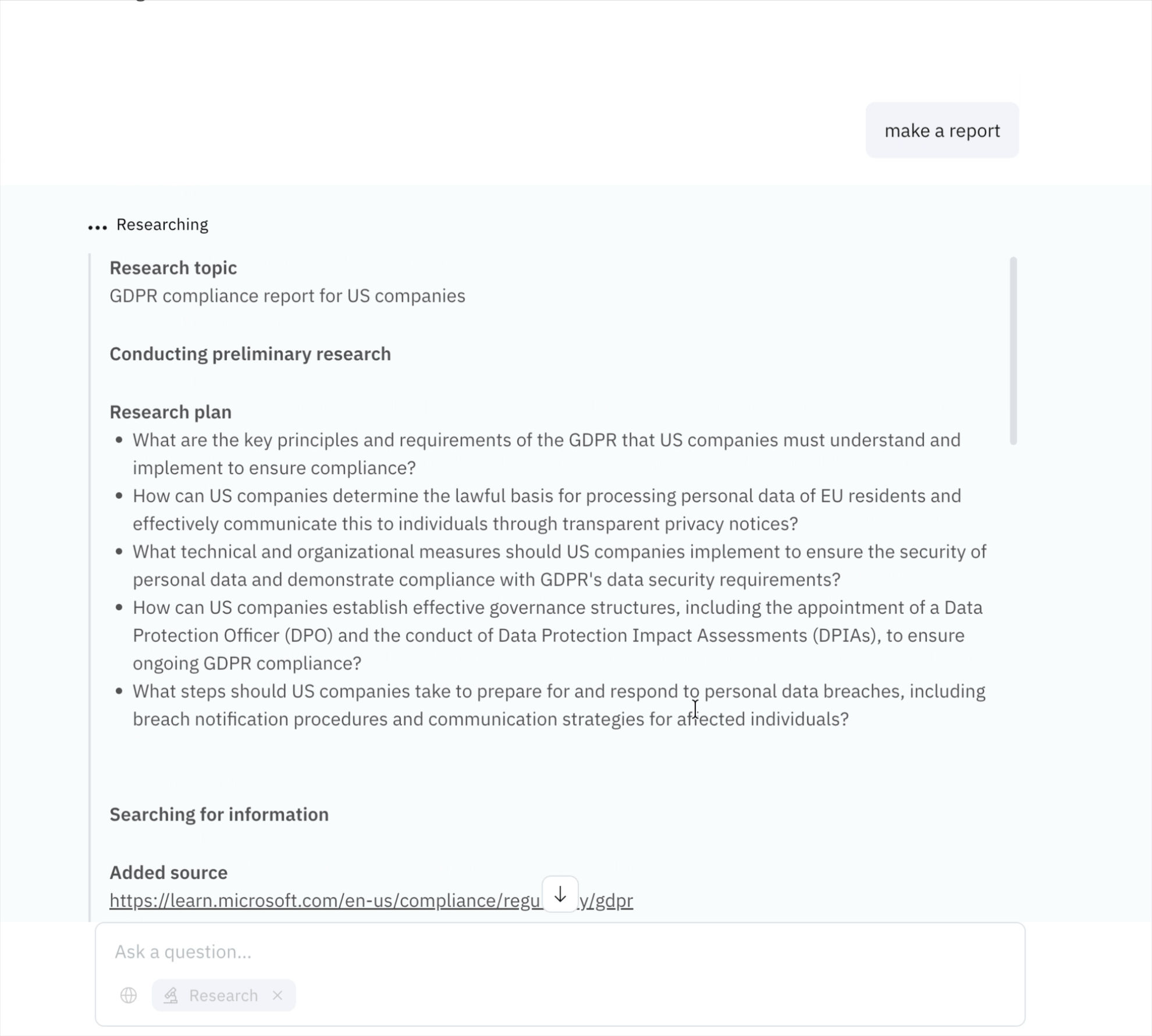This screenshot has width=1152, height=1036.
Task: Click the Searching for information heading
Action: (219, 814)
